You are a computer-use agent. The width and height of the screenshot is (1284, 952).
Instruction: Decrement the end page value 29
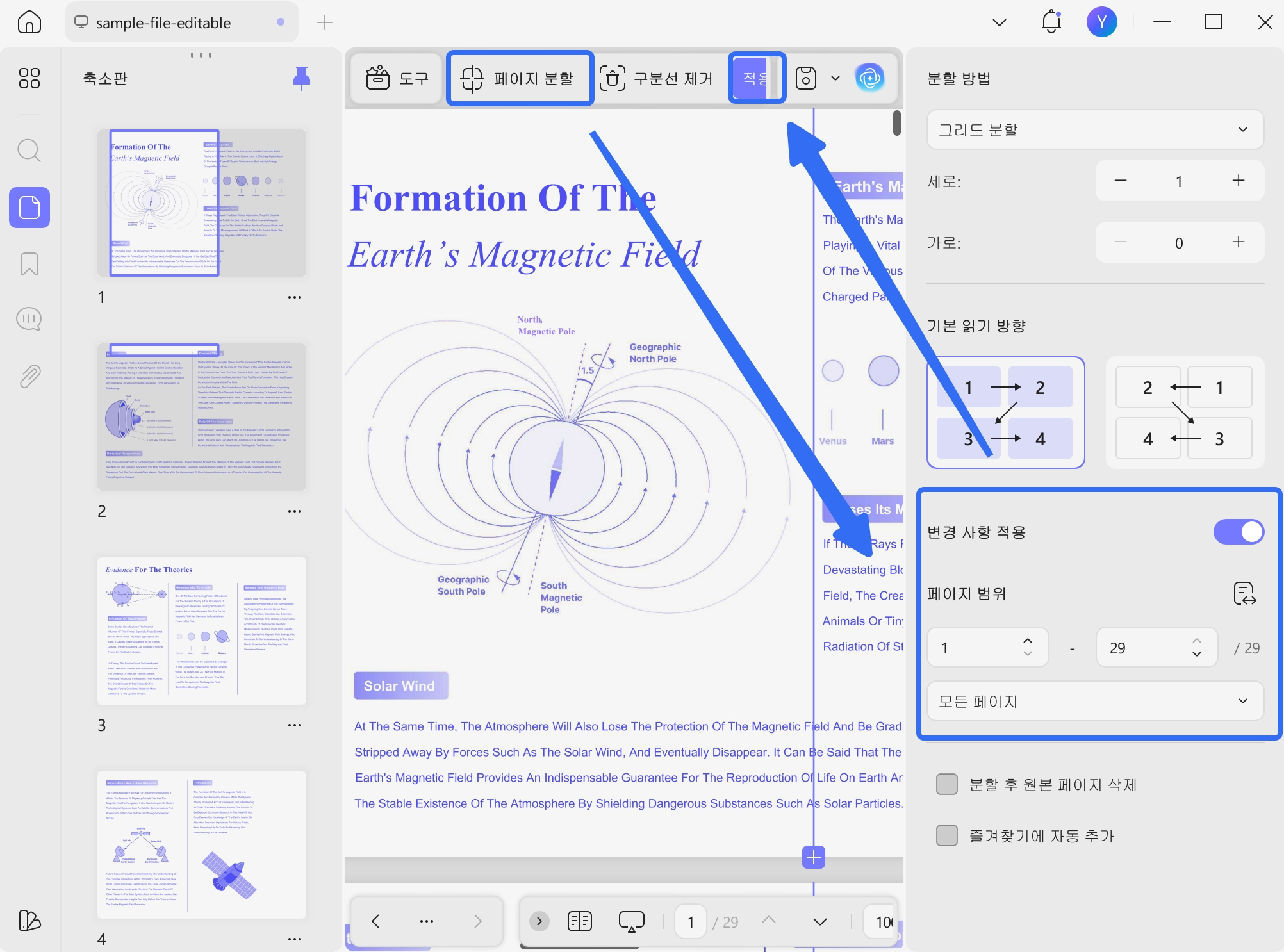click(1197, 654)
